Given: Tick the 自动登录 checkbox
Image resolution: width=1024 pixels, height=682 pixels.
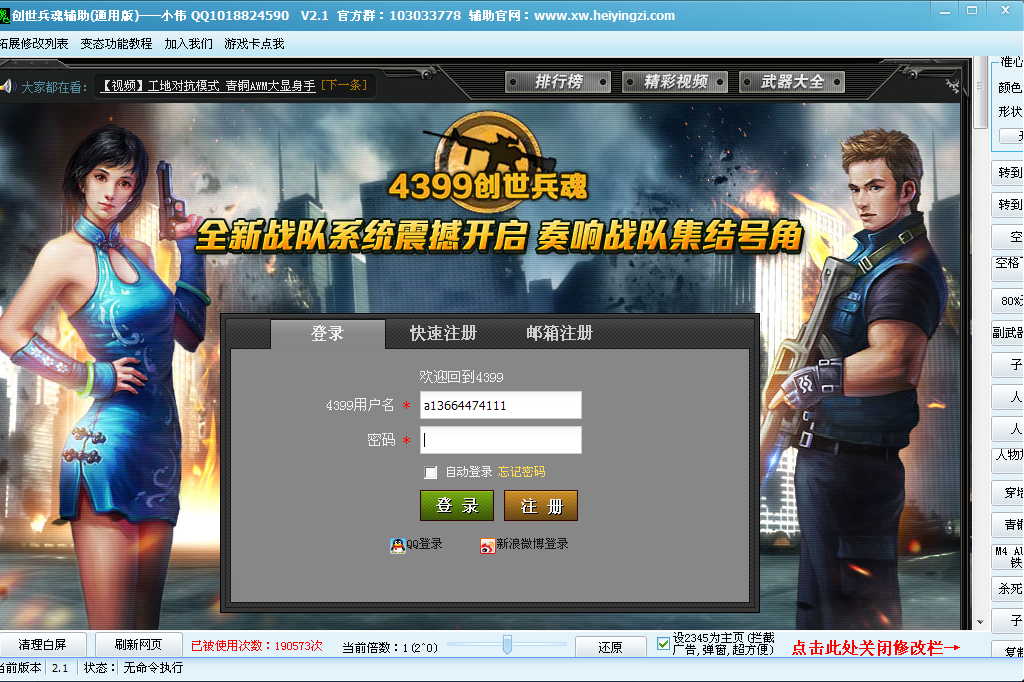Looking at the screenshot, I should 430,472.
